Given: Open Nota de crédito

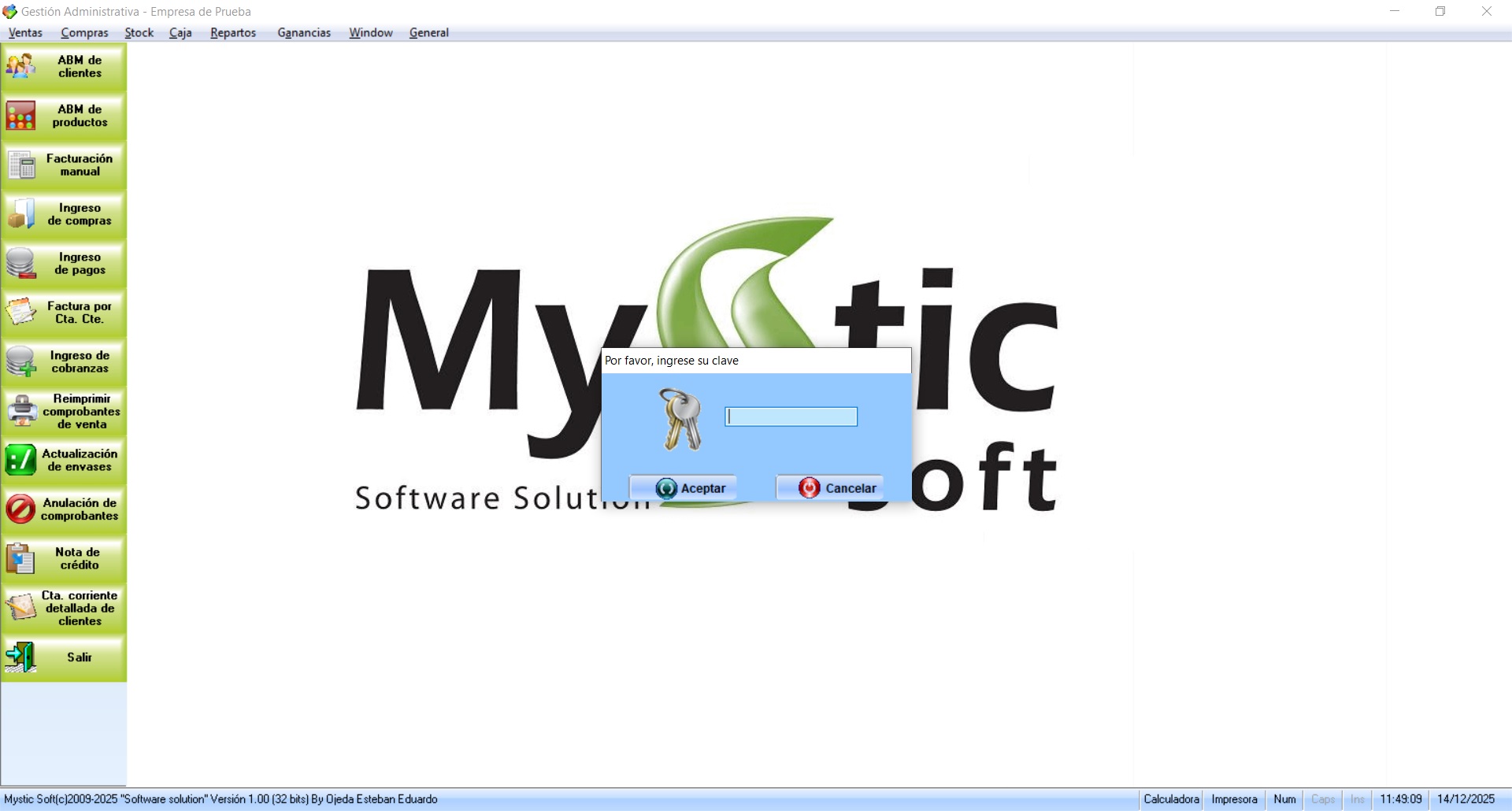Looking at the screenshot, I should [x=64, y=559].
